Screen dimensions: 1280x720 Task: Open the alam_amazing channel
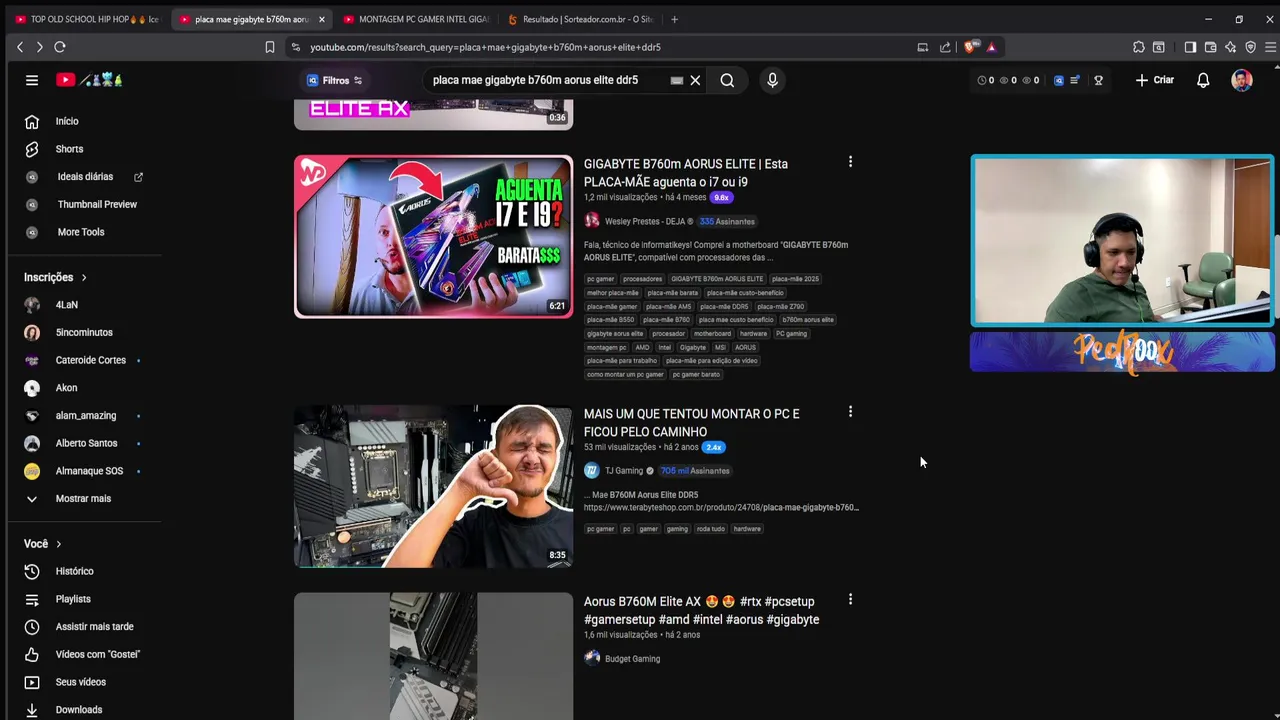pyautogui.click(x=85, y=415)
